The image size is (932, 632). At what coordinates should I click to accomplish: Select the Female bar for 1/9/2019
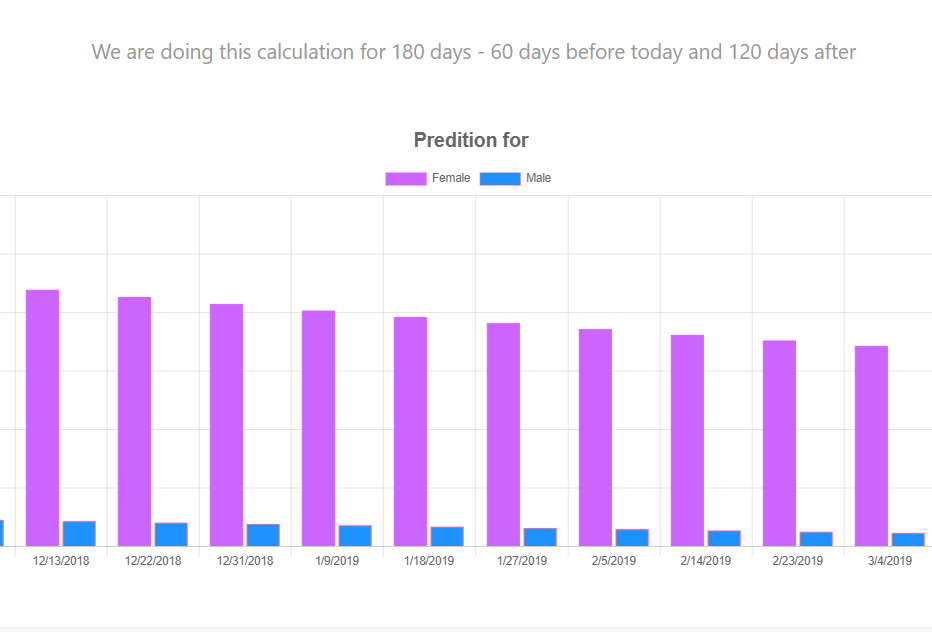click(318, 428)
